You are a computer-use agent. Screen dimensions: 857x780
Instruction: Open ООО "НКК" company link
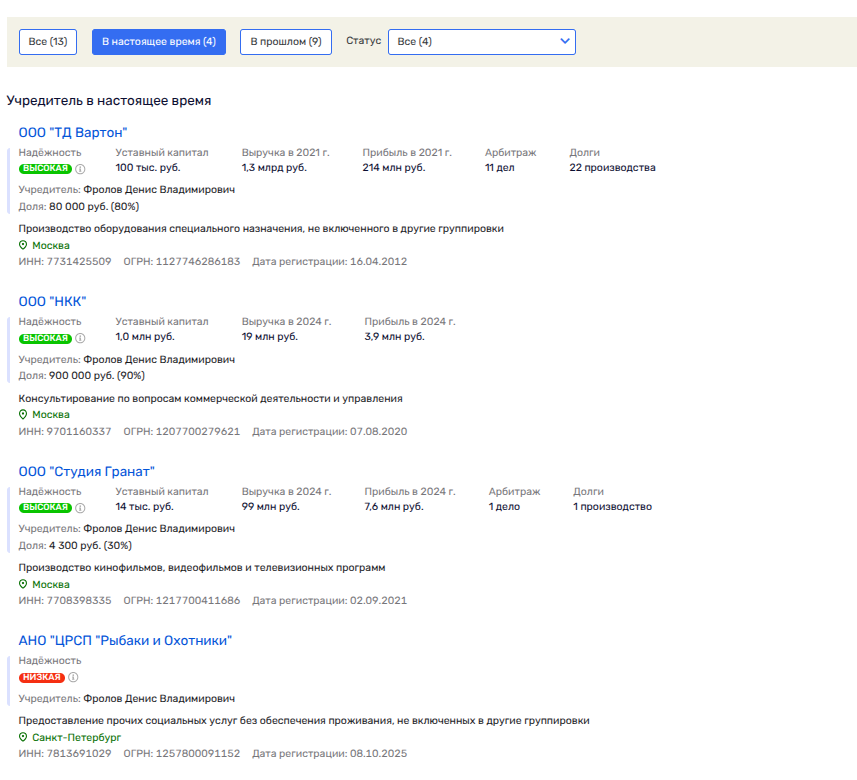53,302
